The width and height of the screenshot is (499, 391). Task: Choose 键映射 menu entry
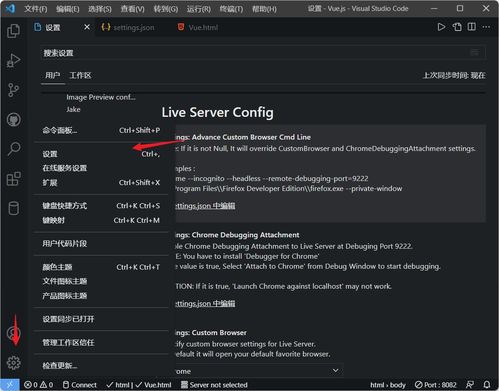coord(101,220)
